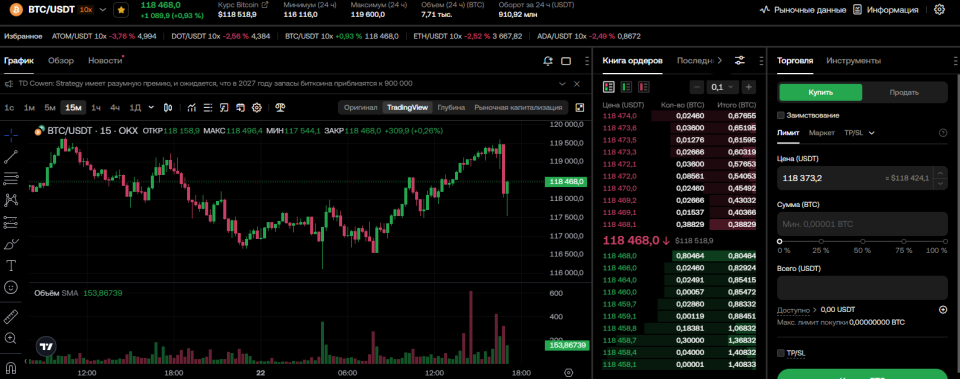Select the crosshair cursor drawing tool
This screenshot has width=960, height=379.
(11, 135)
